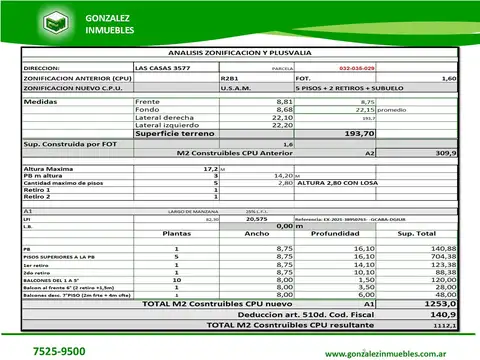This screenshot has width=480, height=360.
Task: Click the LARGO DE MANZANA header
Action: [x=193, y=212]
